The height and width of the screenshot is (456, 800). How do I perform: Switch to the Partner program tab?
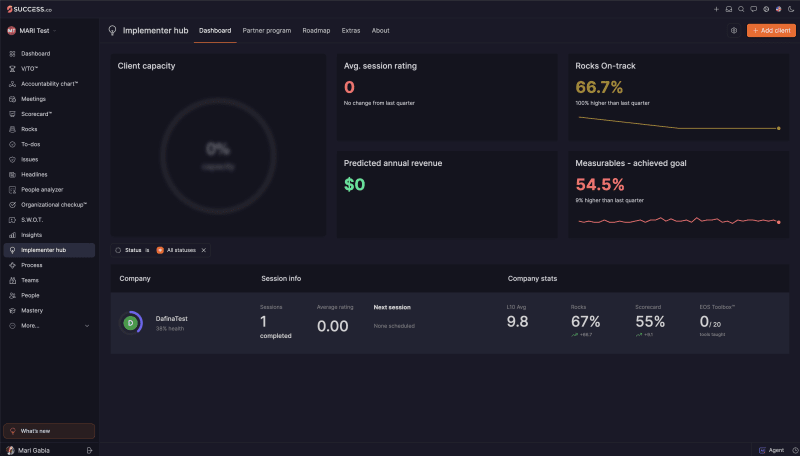(x=266, y=31)
